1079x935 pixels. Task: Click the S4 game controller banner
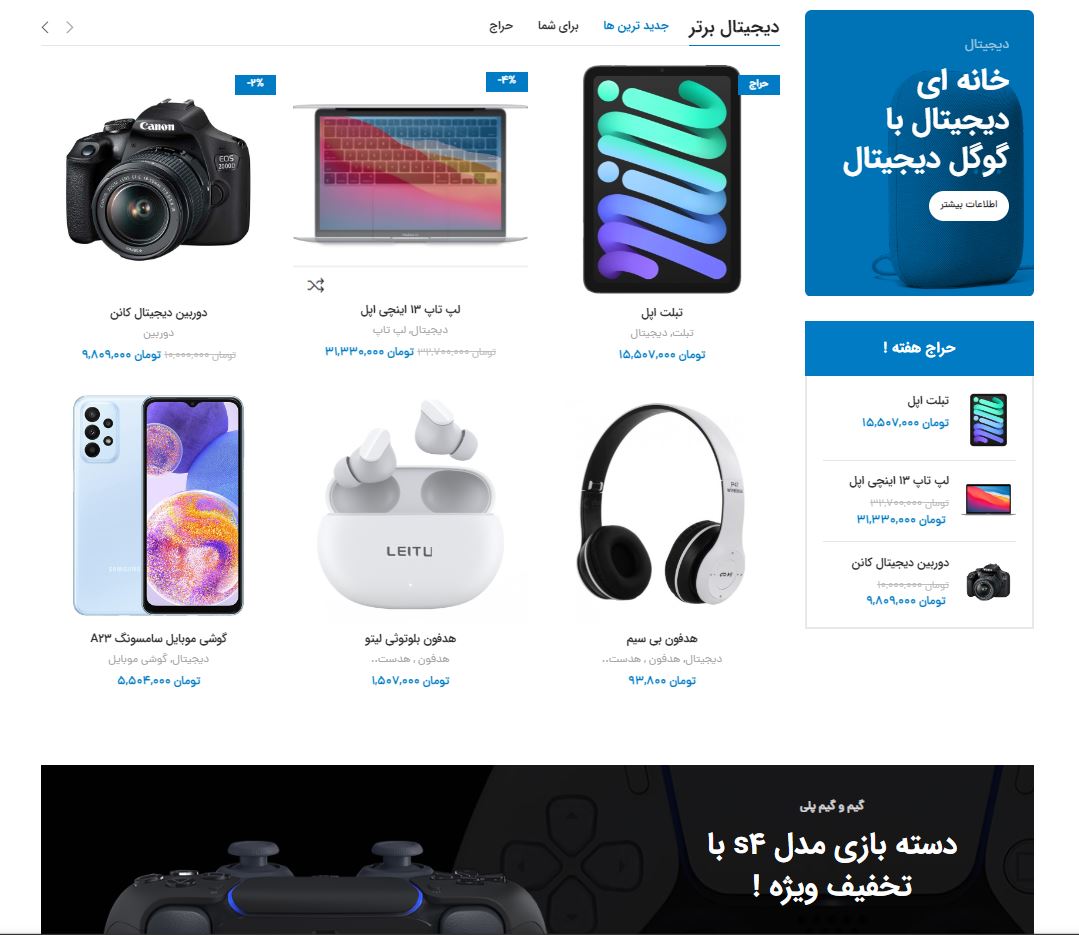537,849
